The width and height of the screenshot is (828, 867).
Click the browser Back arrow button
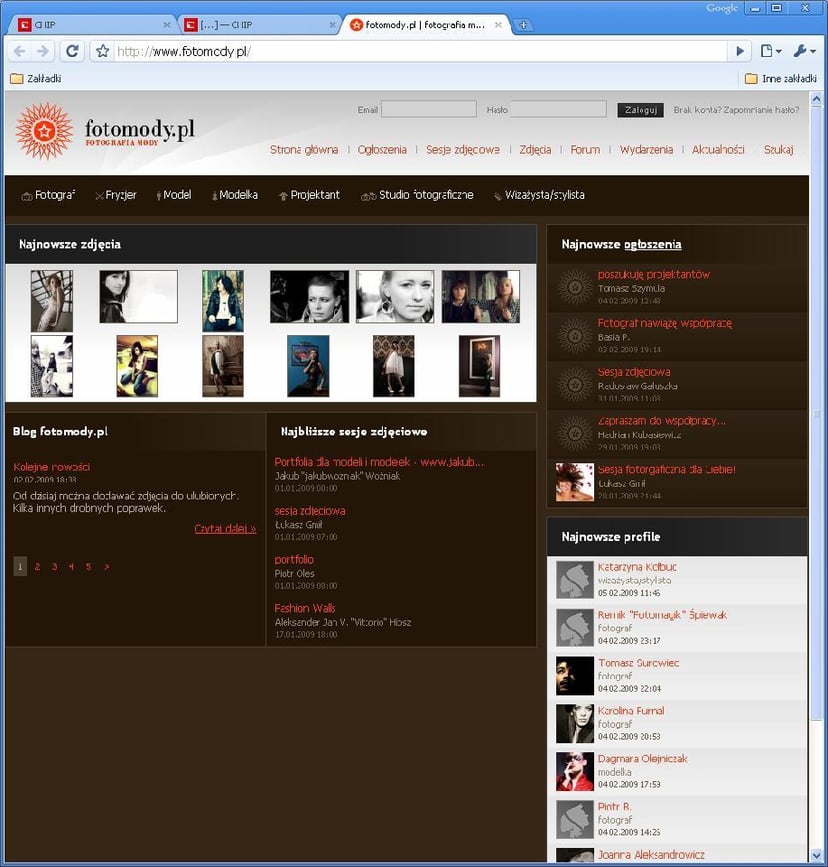click(x=19, y=51)
